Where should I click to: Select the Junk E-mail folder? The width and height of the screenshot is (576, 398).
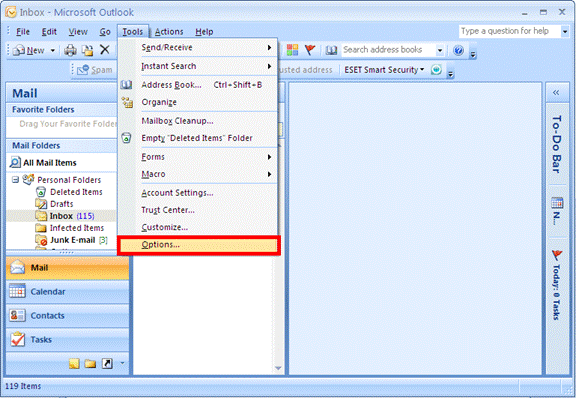(x=72, y=240)
